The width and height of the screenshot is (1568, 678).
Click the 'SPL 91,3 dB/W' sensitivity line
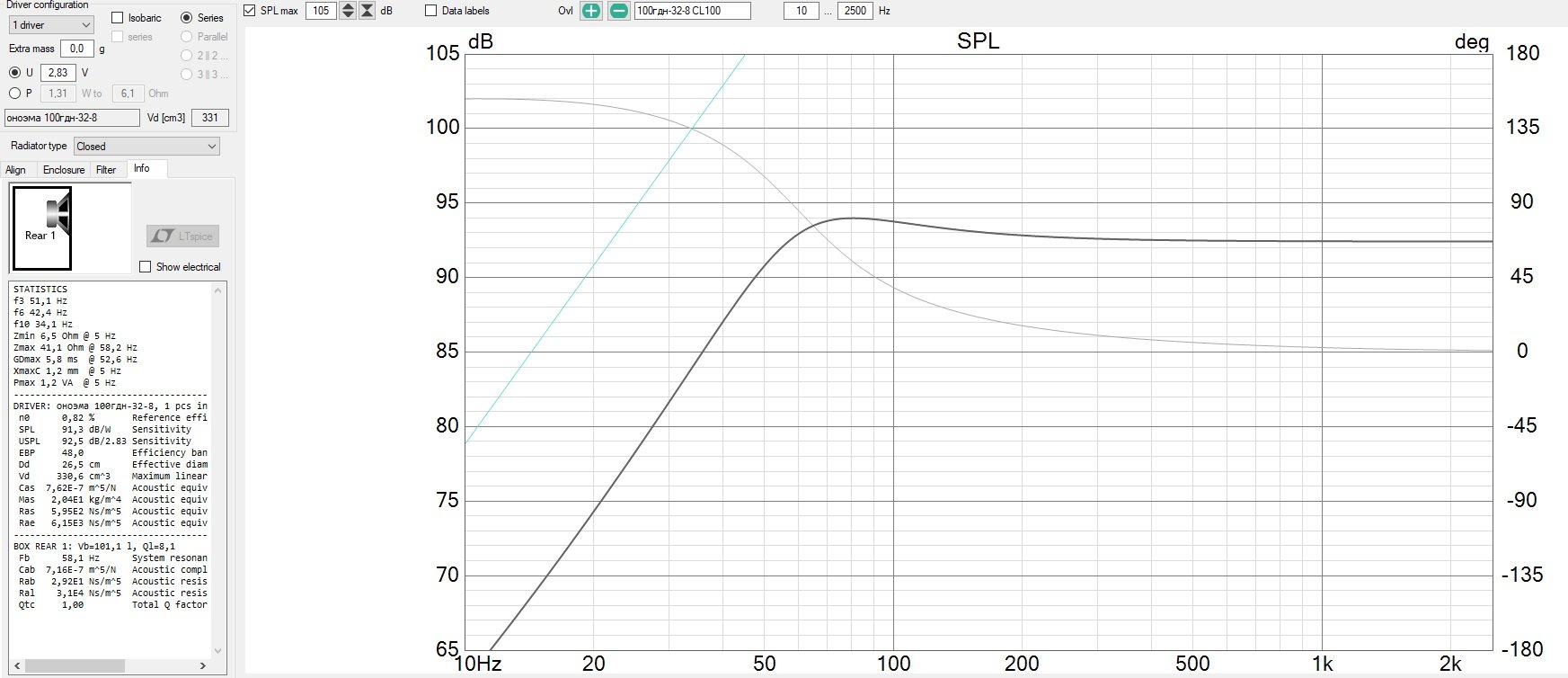click(105, 430)
